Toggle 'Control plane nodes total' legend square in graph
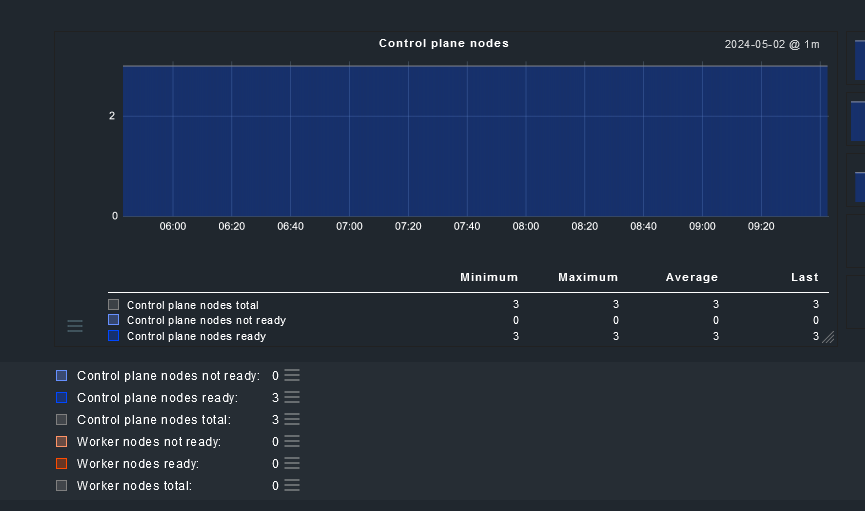Image resolution: width=865 pixels, height=511 pixels. point(113,304)
